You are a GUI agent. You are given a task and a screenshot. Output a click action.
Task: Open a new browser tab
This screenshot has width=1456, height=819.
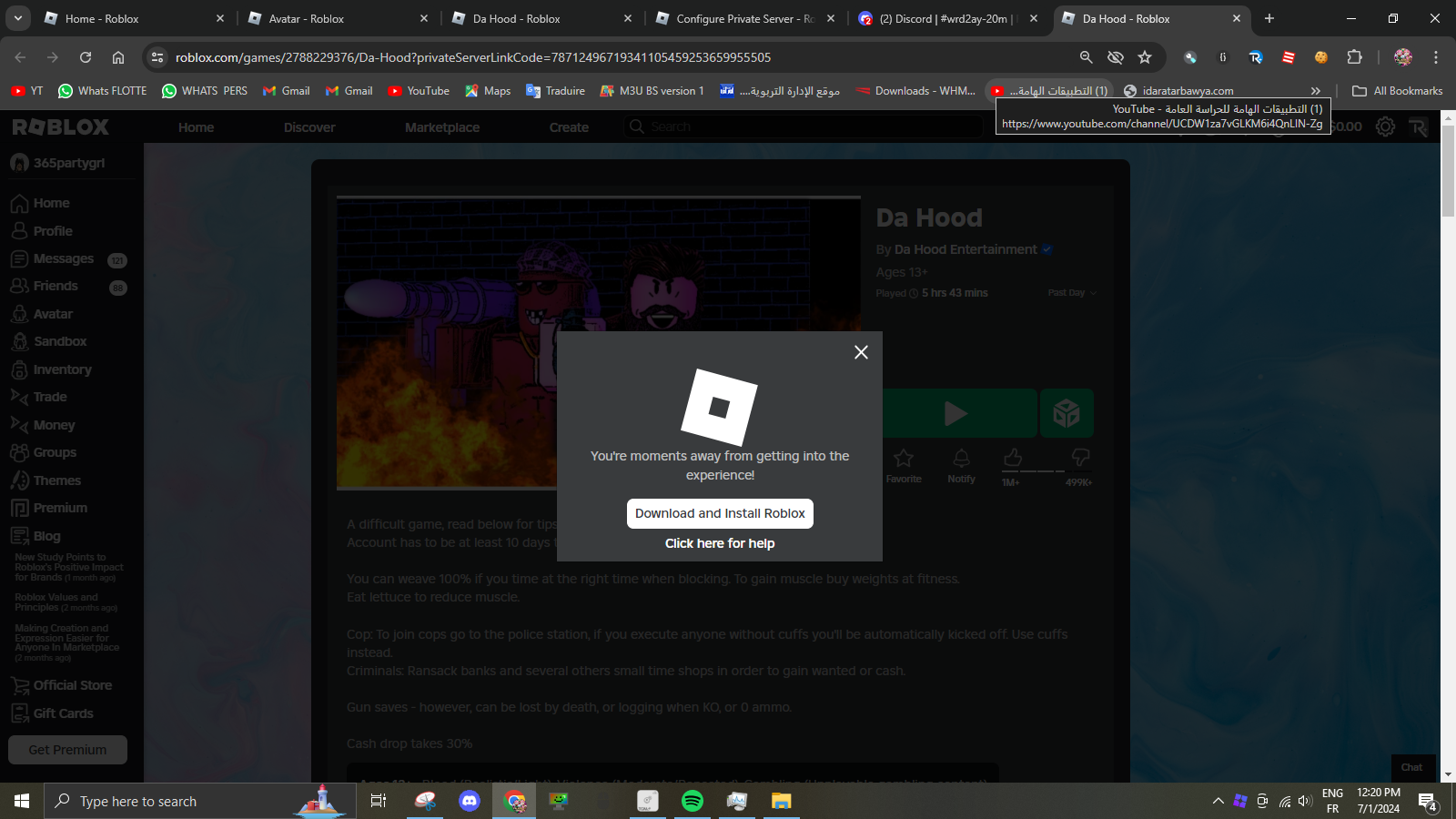1269,18
